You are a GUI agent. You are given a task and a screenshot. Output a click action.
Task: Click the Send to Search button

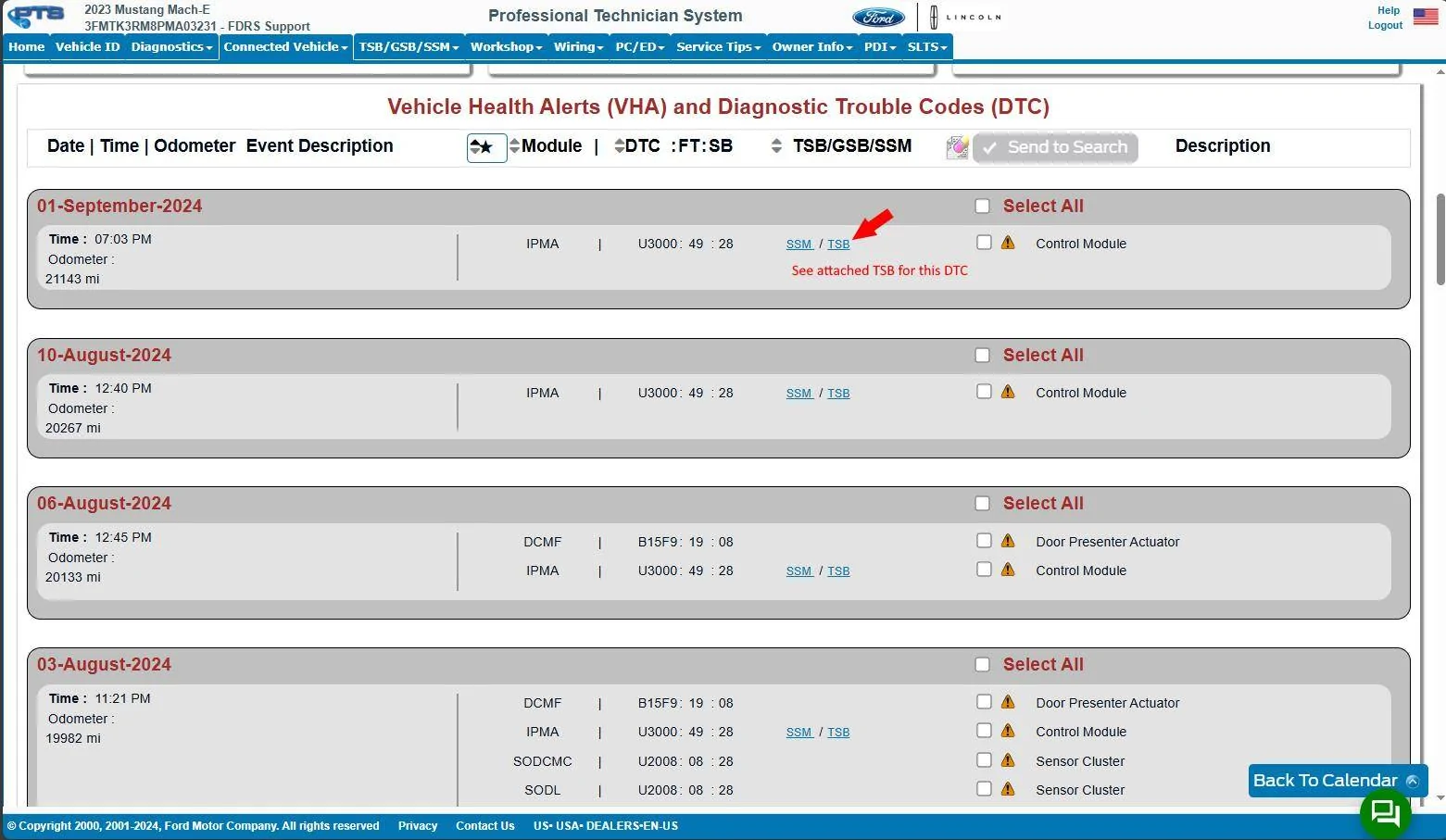1055,147
